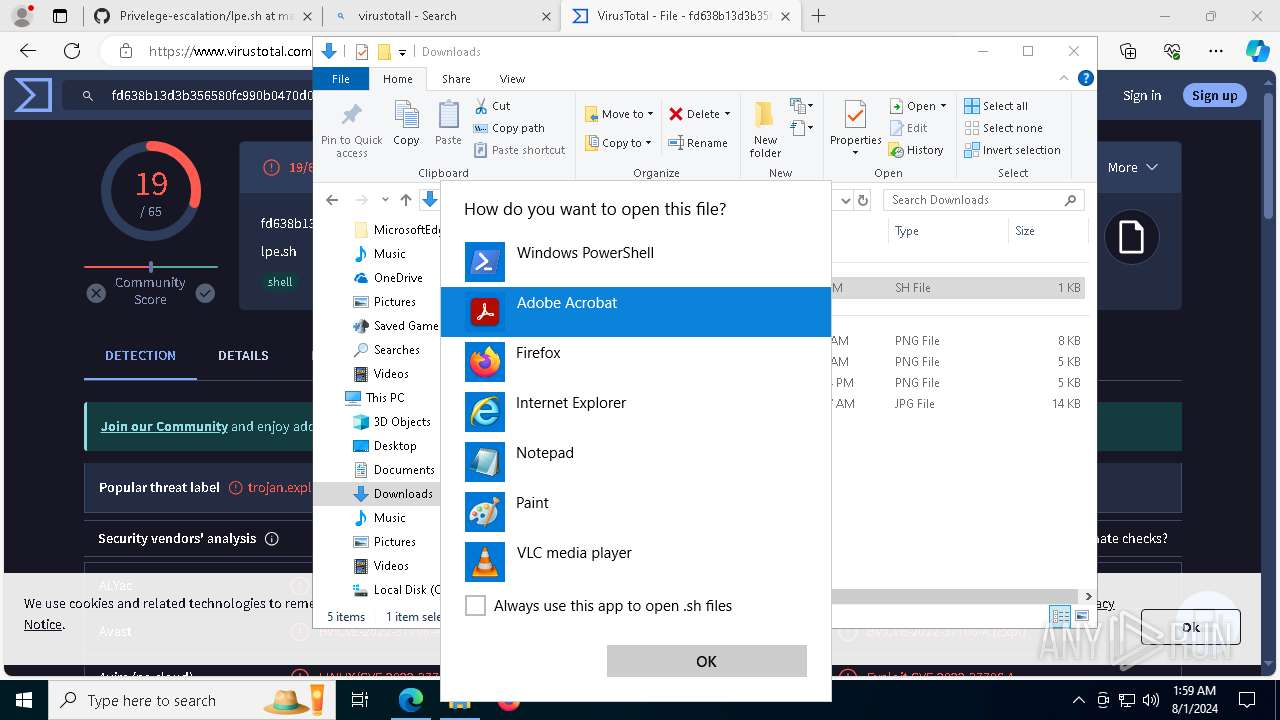The width and height of the screenshot is (1280, 720).
Task: Click Cut in the Clipboard group
Action: 492,106
